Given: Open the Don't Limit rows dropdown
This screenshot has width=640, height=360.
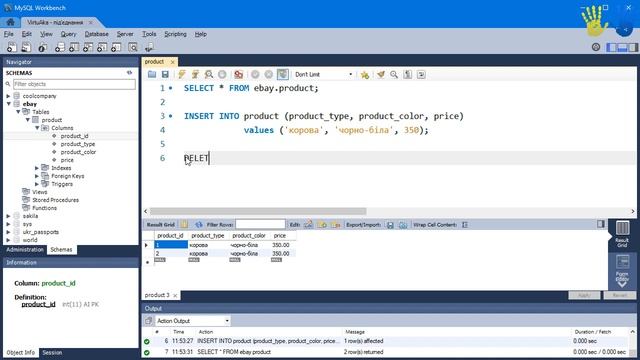Looking at the screenshot, I should [x=323, y=74].
